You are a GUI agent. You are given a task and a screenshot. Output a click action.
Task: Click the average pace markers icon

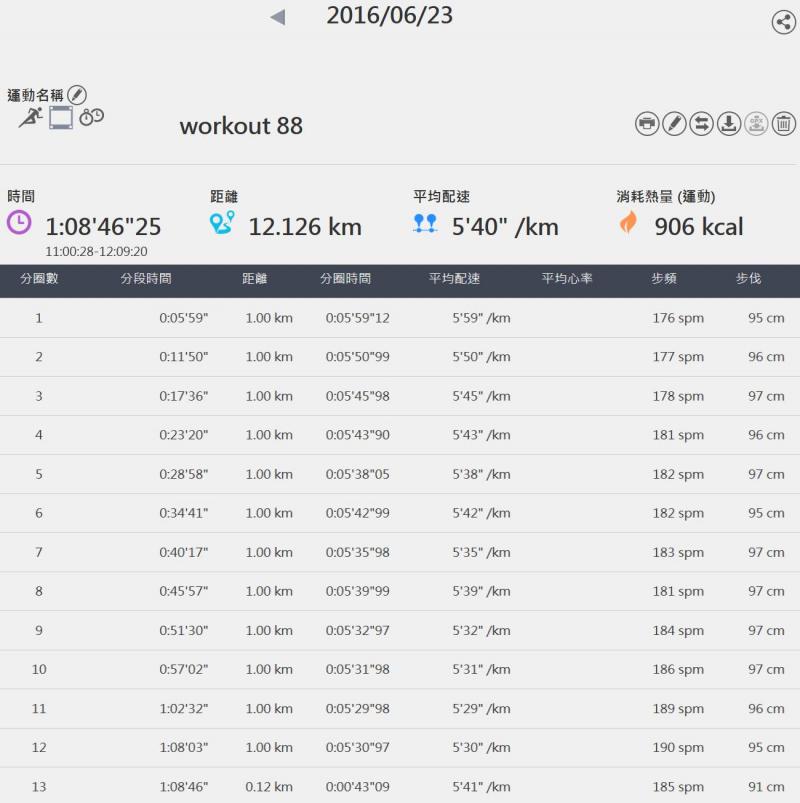pos(425,223)
